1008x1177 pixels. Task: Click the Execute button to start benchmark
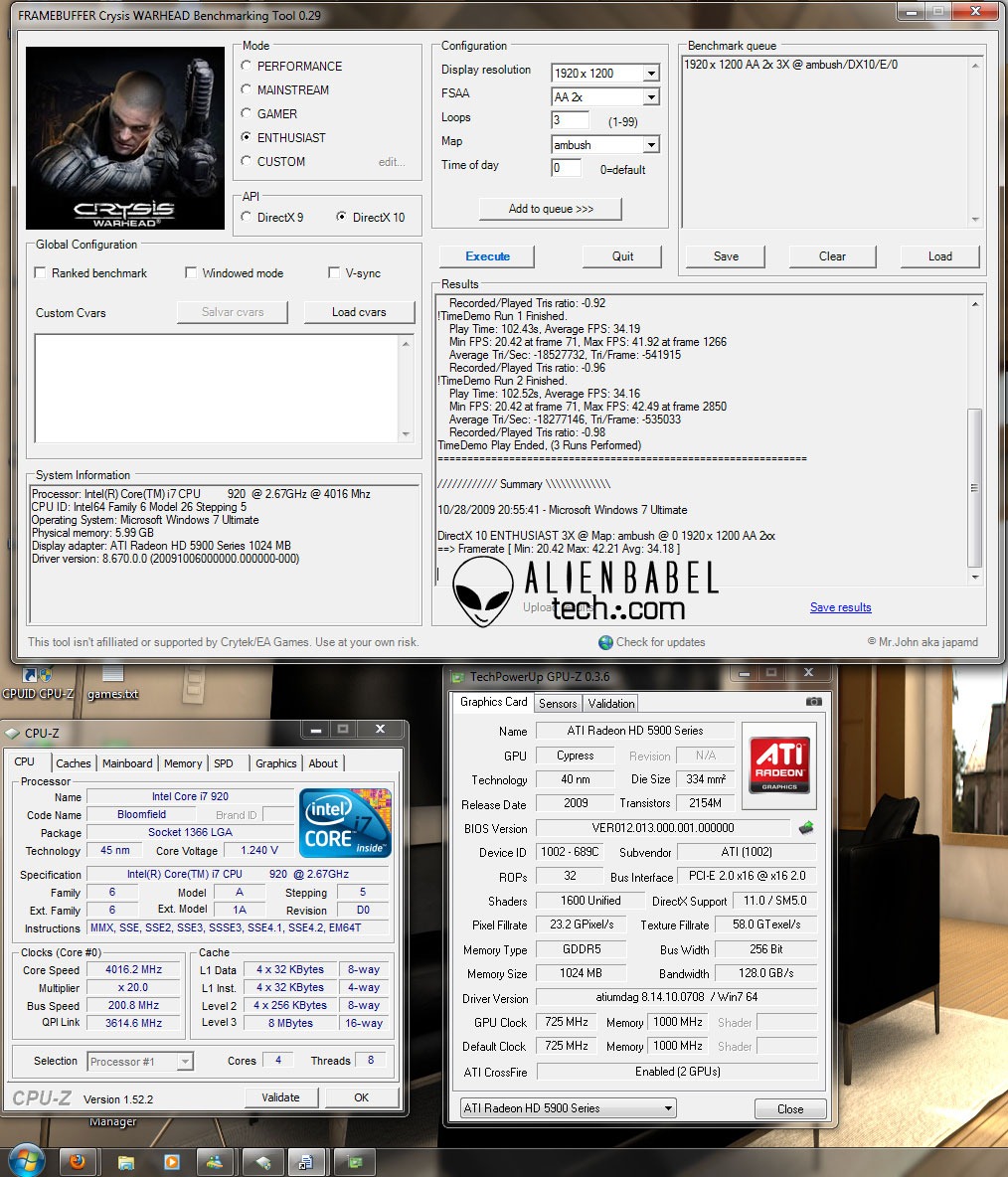click(486, 256)
